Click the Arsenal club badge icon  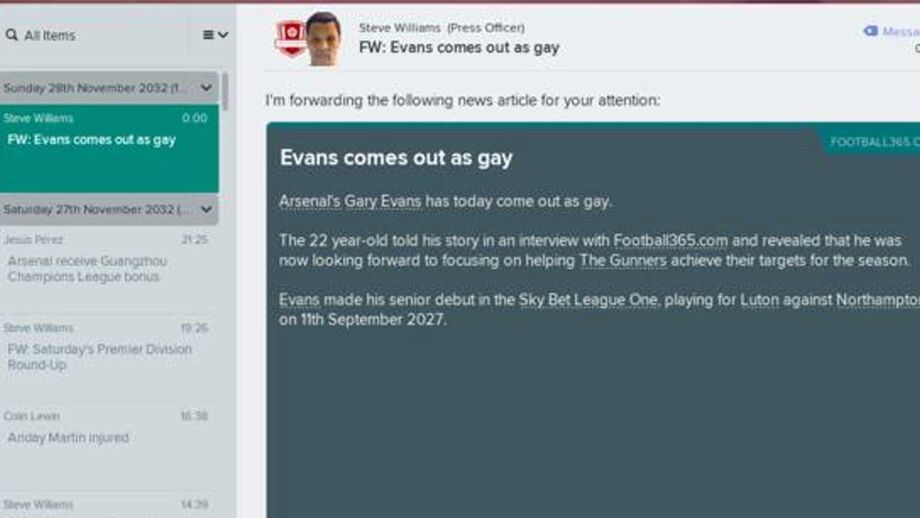tap(291, 39)
